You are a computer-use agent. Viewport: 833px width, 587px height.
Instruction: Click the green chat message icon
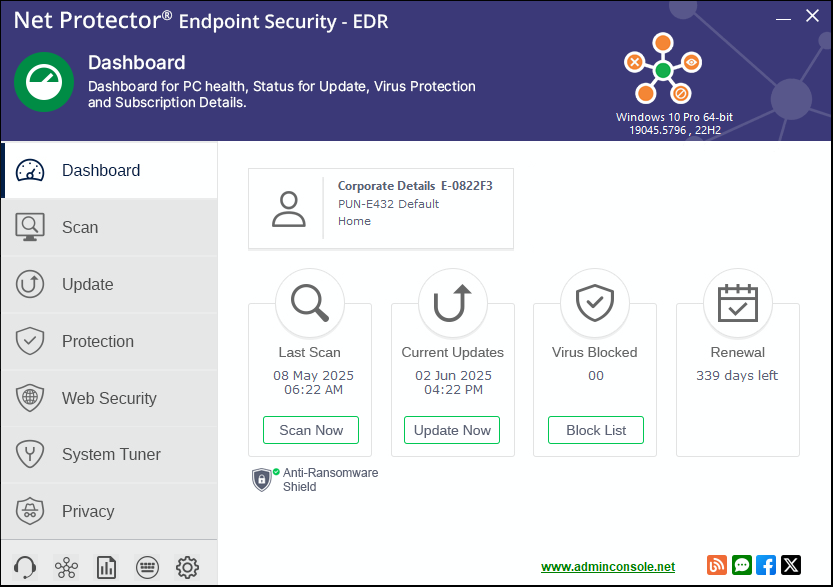[742, 565]
